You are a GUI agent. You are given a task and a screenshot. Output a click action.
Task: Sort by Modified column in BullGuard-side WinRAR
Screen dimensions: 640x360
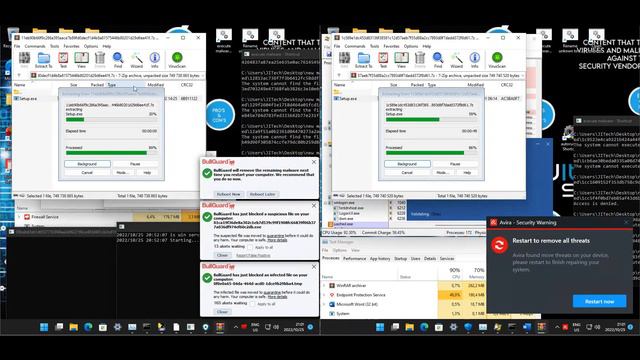(156, 85)
